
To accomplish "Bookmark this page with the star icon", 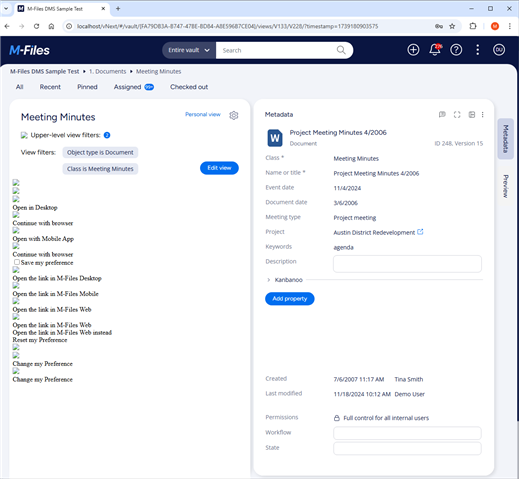I will (452, 26).
